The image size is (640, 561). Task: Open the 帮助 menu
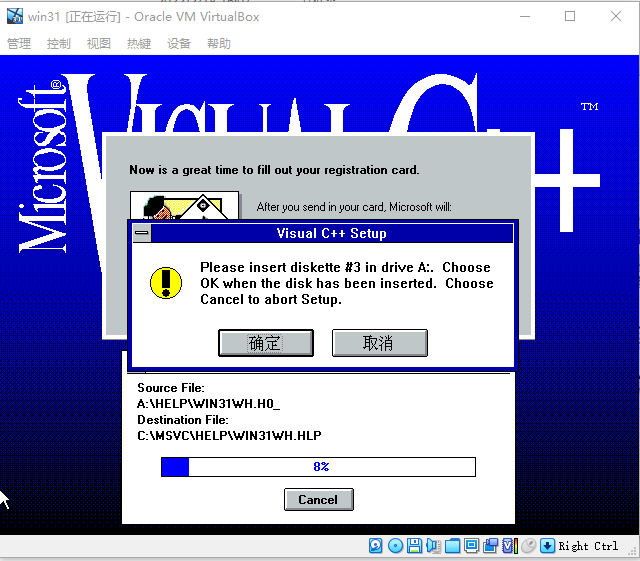click(x=219, y=43)
